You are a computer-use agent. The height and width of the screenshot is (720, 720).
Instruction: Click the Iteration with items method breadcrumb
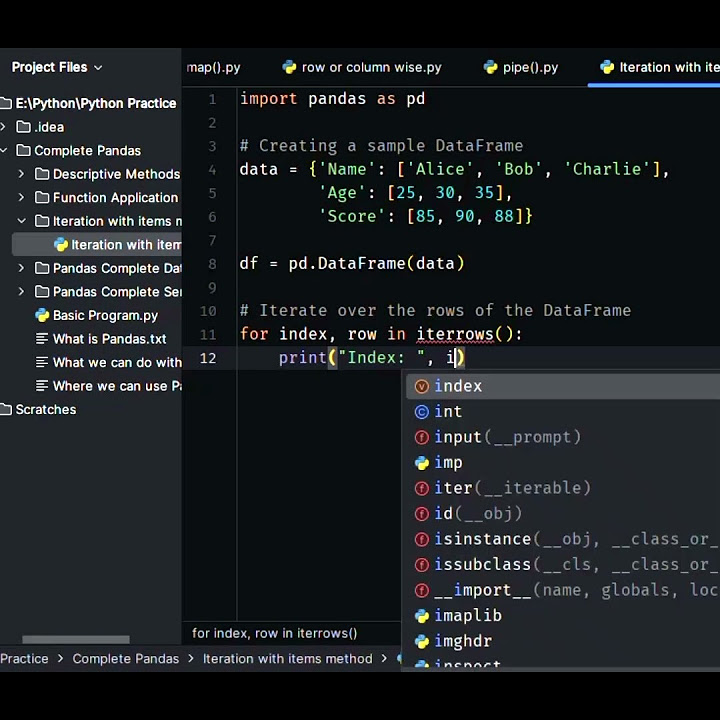coord(288,658)
